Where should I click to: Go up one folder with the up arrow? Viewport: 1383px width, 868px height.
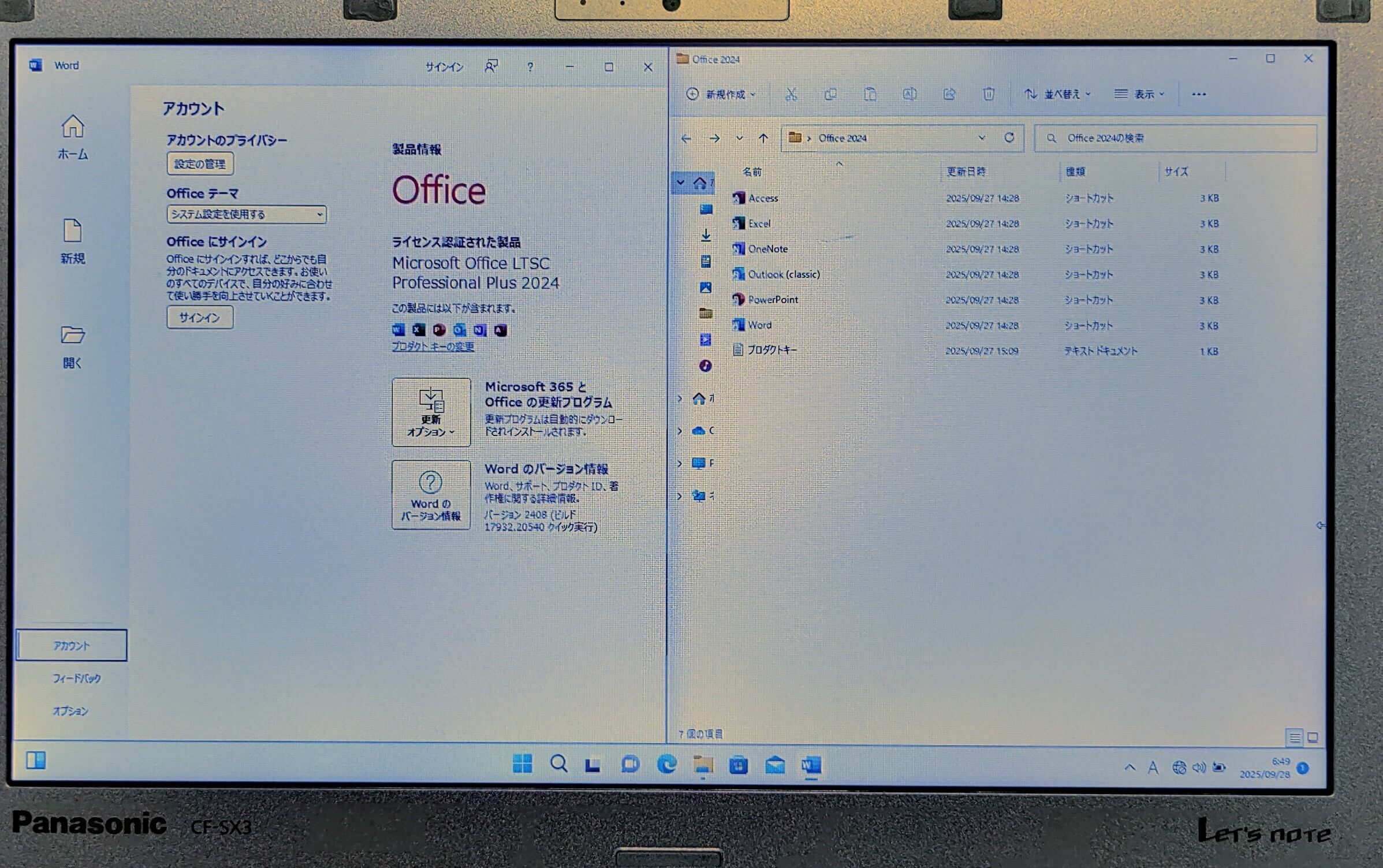coord(763,139)
